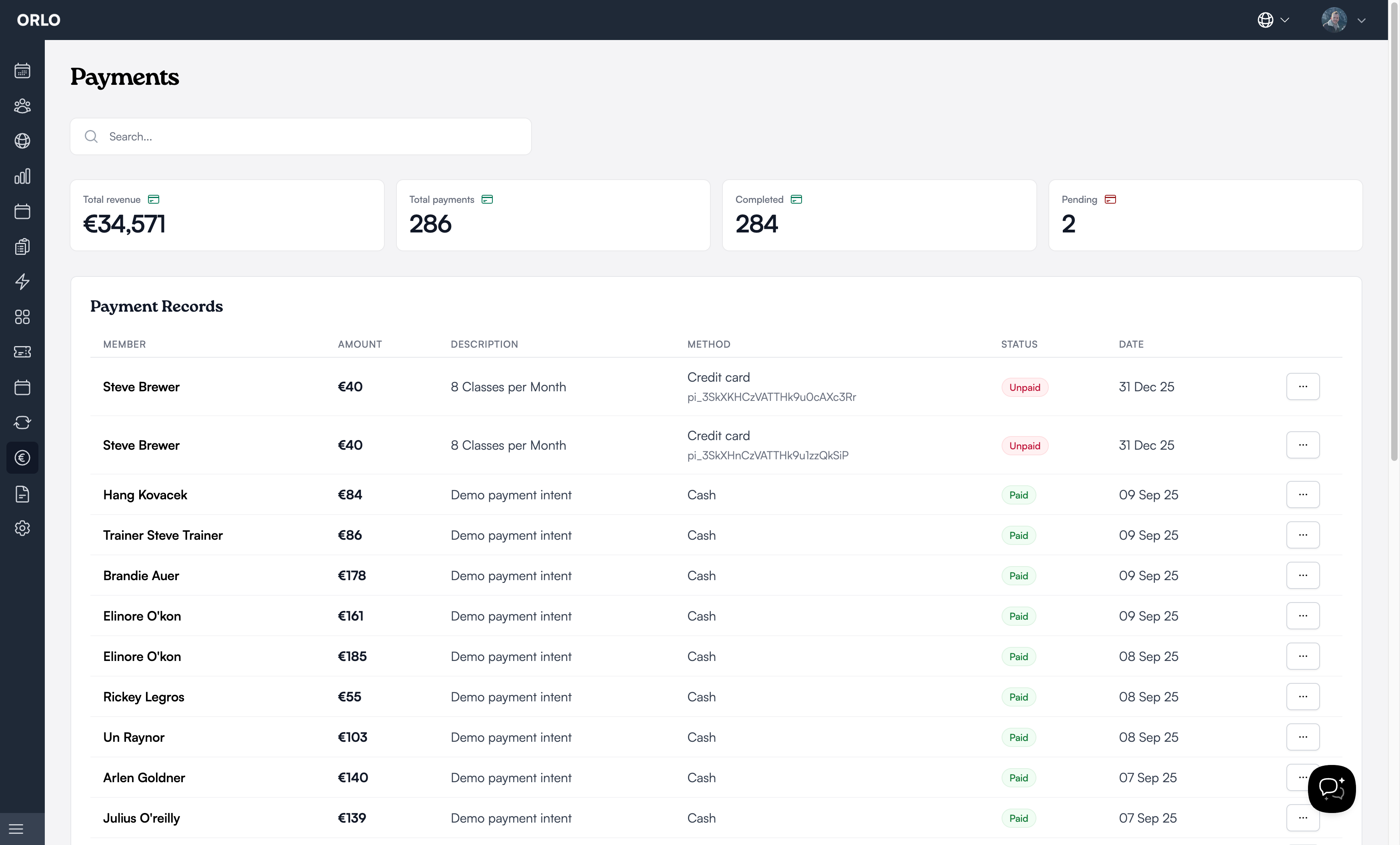The height and width of the screenshot is (845, 1400).
Task: Open the document file sidebar icon
Action: [x=22, y=494]
